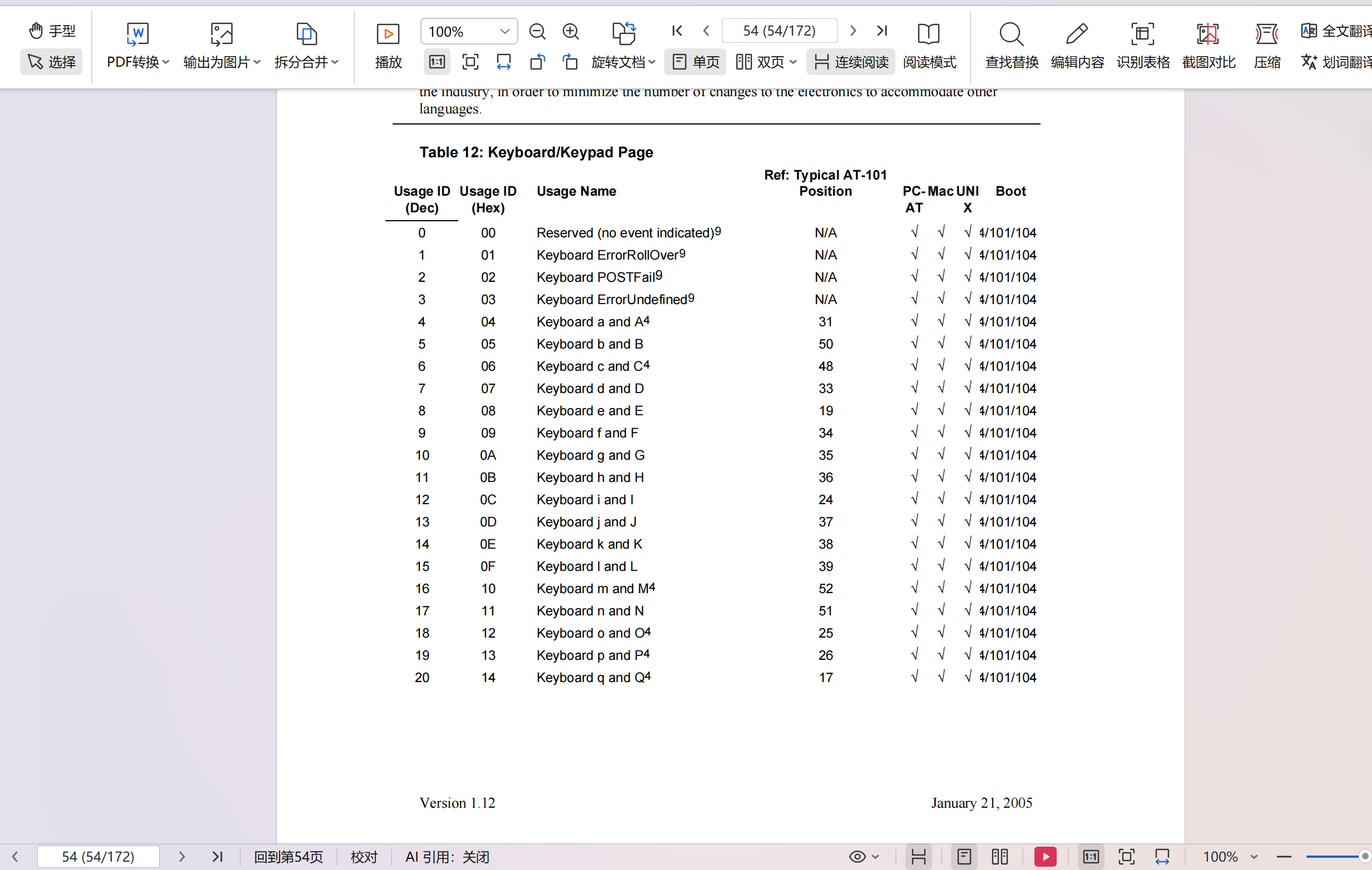Enter 阅读模式 reading mode

click(929, 46)
